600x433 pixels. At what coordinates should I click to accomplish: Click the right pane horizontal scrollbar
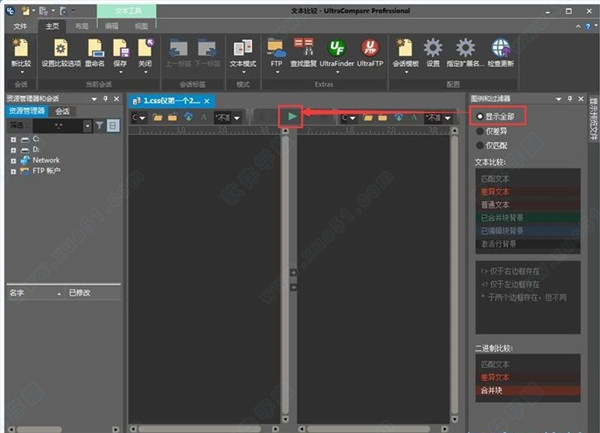[x=373, y=429]
